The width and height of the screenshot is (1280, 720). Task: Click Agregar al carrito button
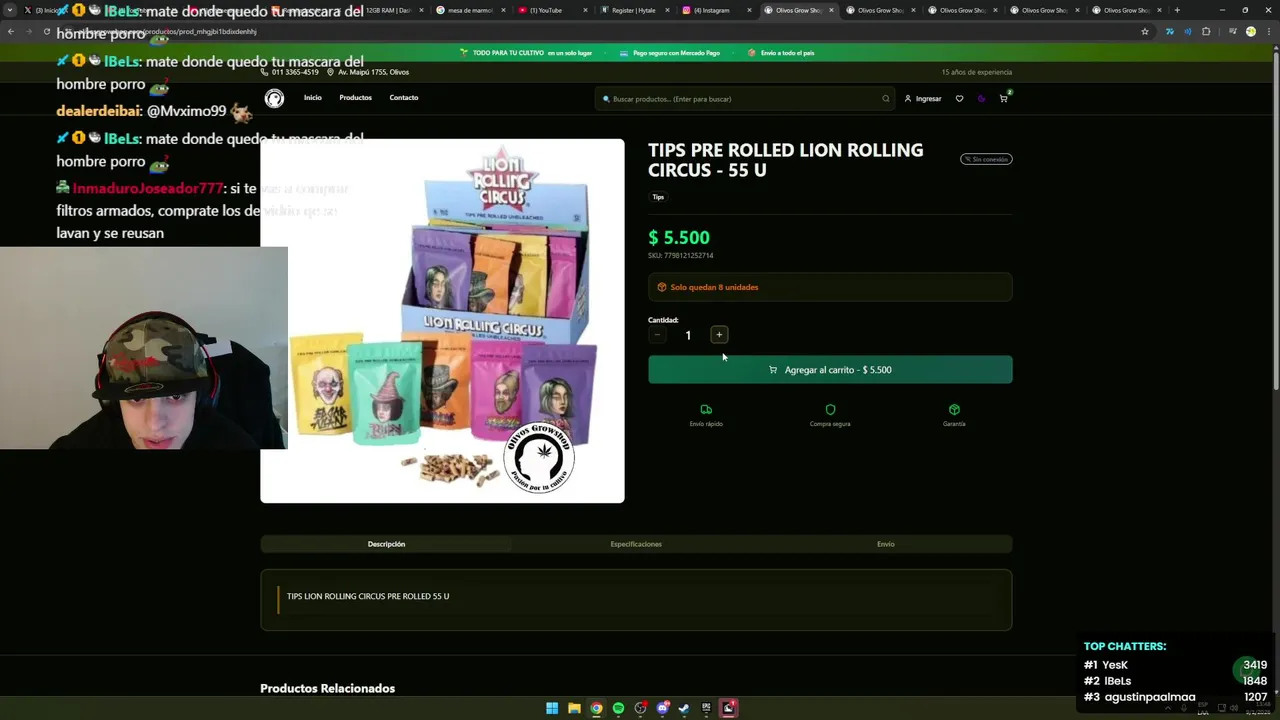point(830,370)
